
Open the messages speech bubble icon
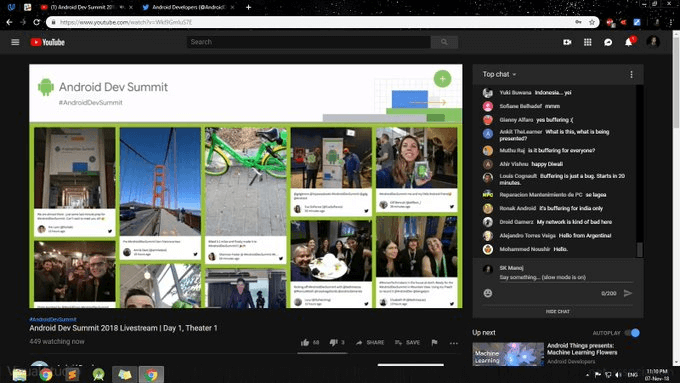tap(608, 42)
